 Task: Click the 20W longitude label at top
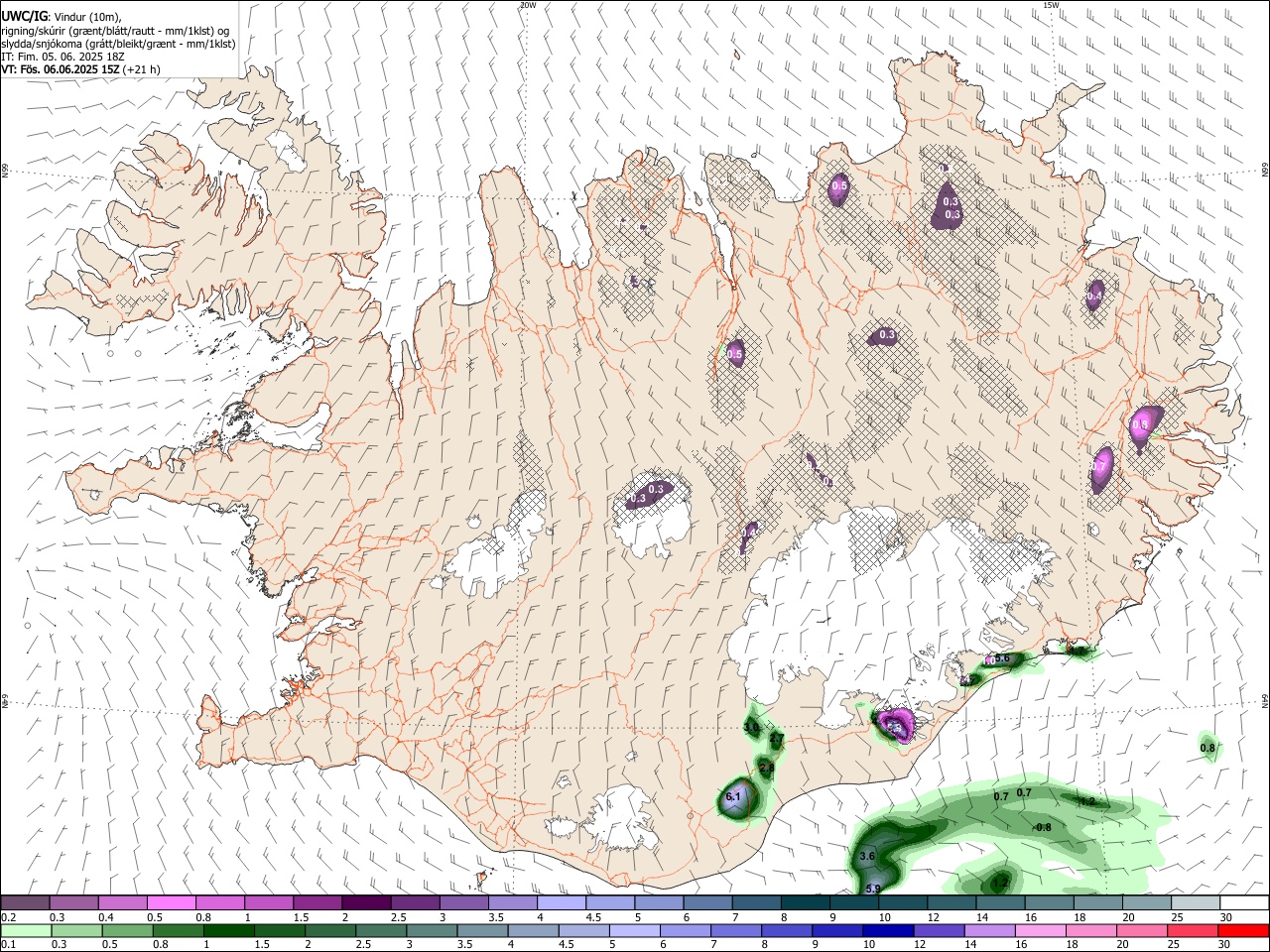pos(528,5)
